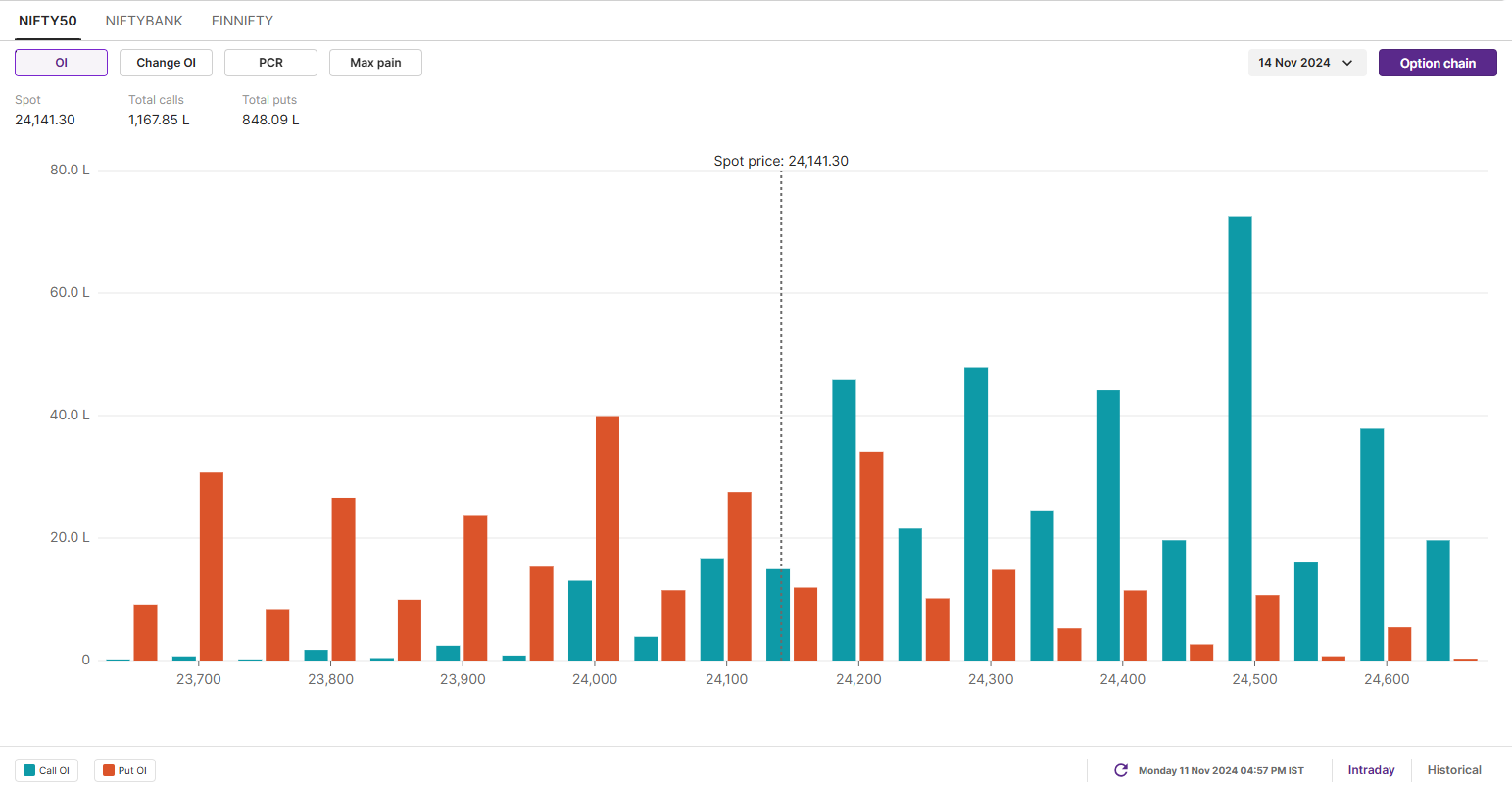Open the 14 Nov 2024 expiry dropdown

(x=1307, y=63)
